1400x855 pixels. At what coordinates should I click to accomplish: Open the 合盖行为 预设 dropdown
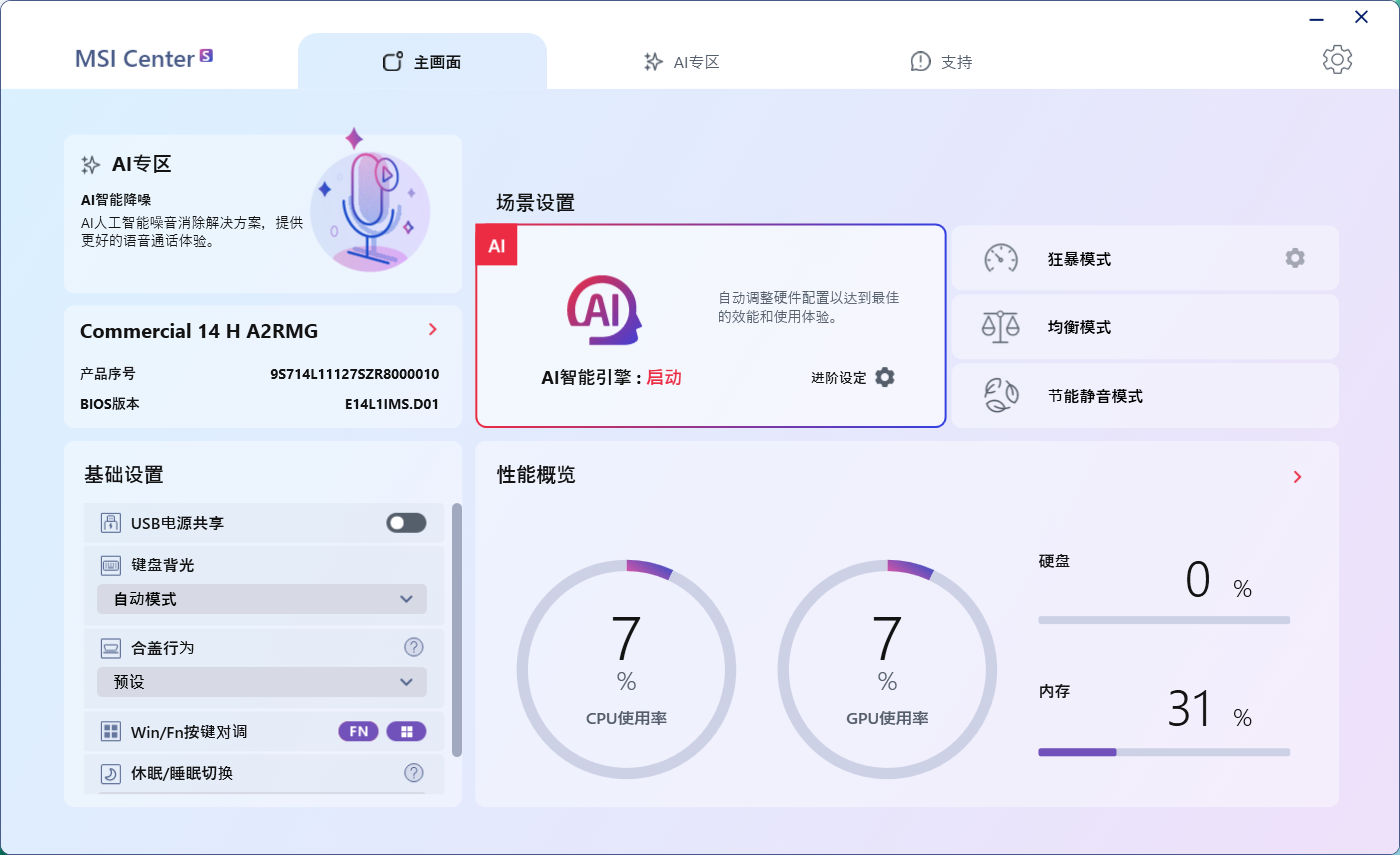[262, 682]
